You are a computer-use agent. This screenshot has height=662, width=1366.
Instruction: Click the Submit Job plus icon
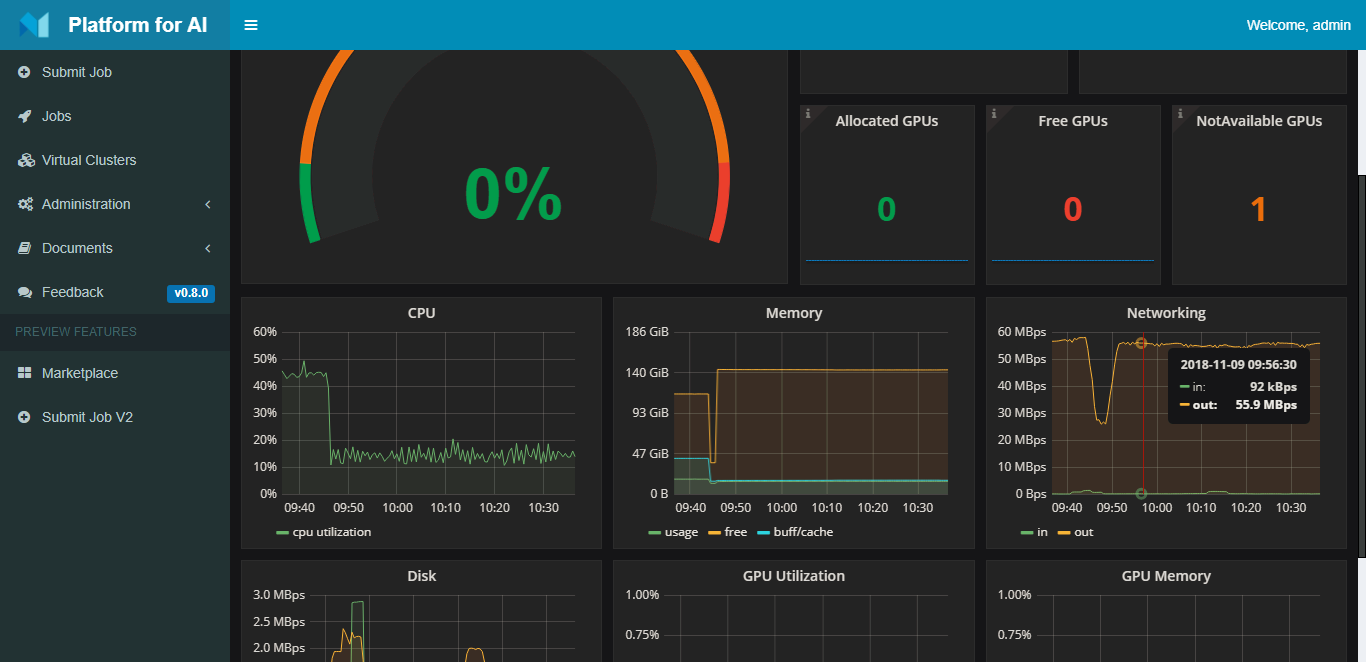[24, 72]
